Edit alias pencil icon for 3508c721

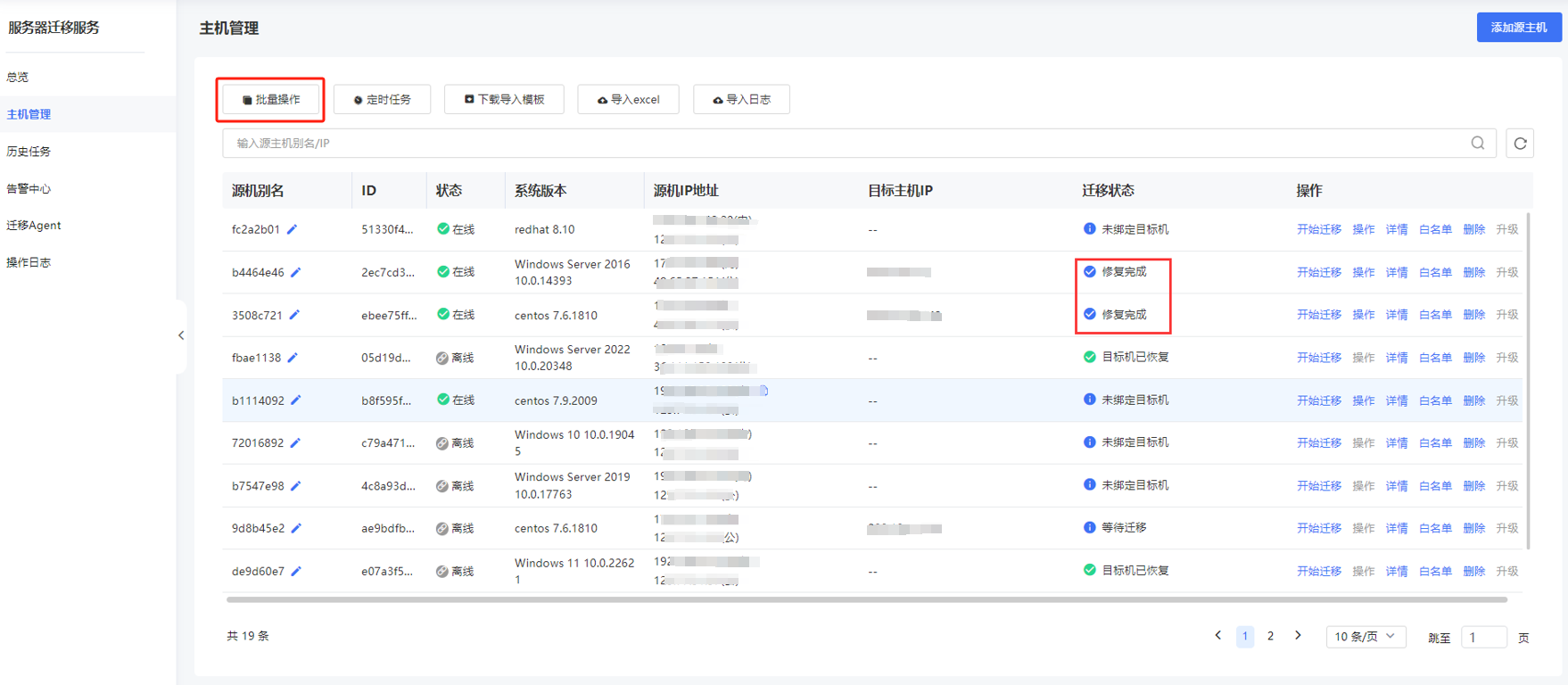pos(294,315)
